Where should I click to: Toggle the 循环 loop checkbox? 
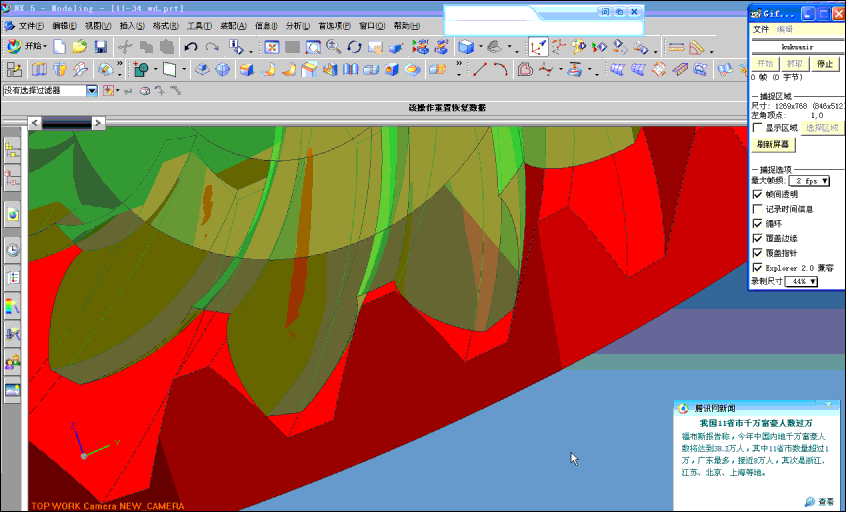tap(758, 223)
